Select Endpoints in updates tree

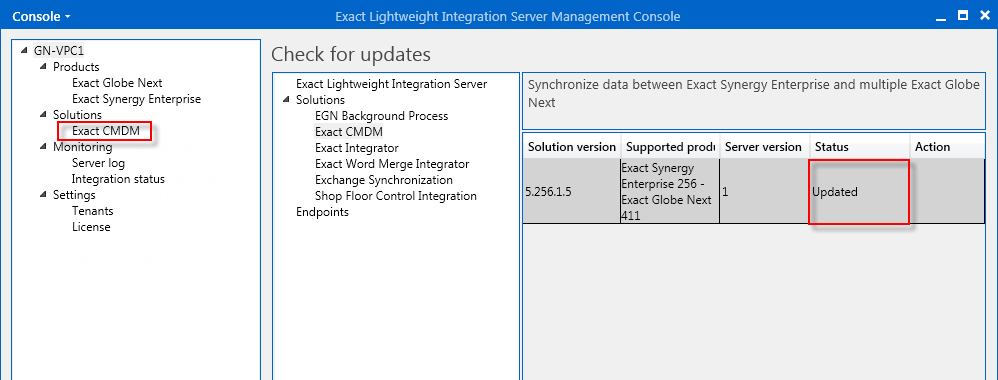click(322, 212)
